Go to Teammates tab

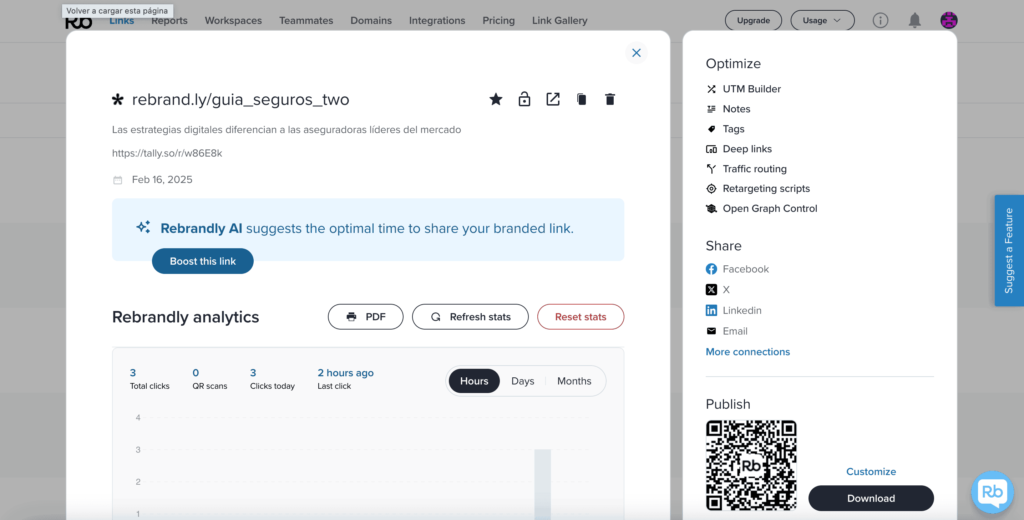[x=306, y=20]
